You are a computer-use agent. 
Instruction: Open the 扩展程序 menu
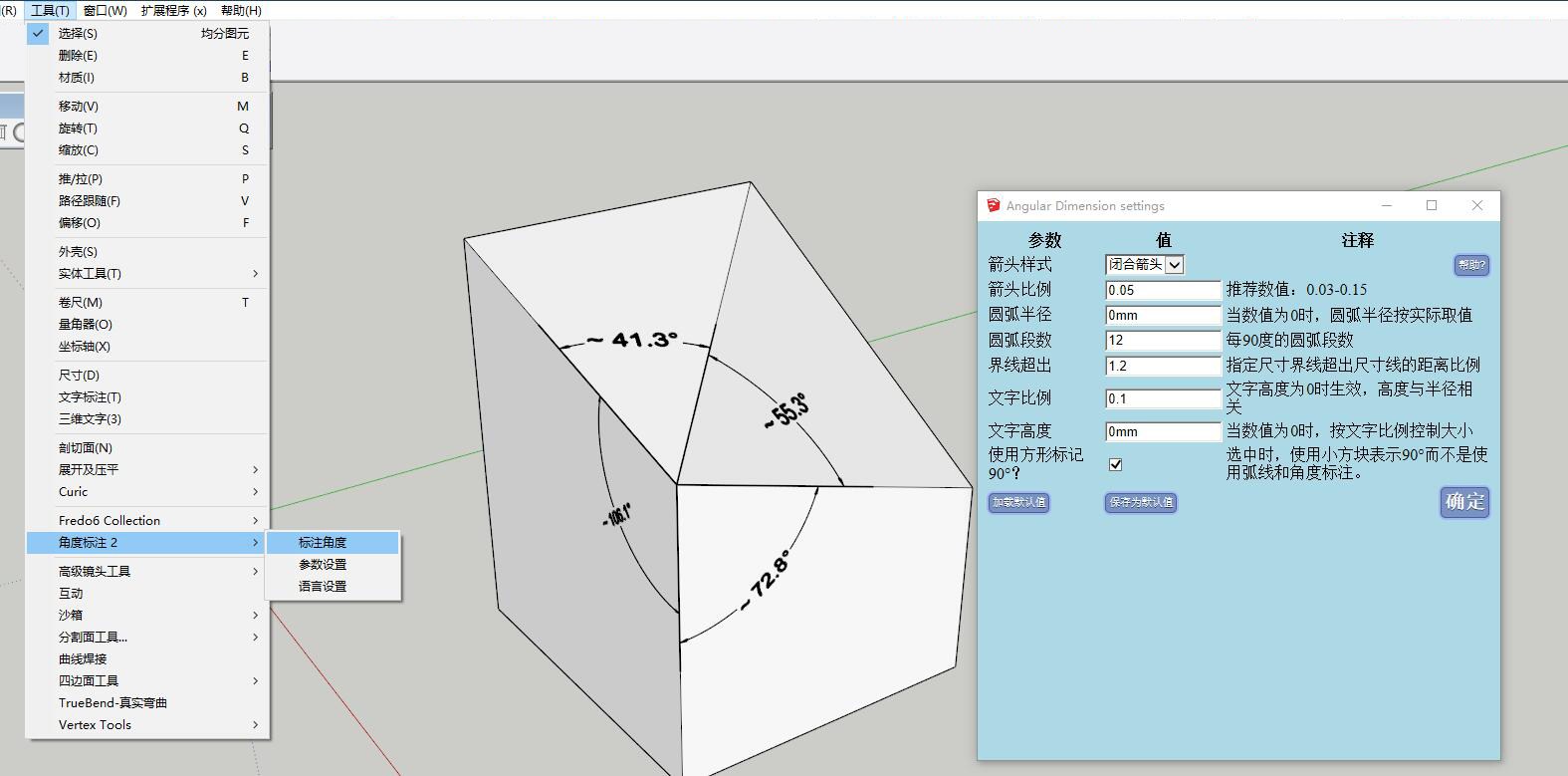(173, 10)
